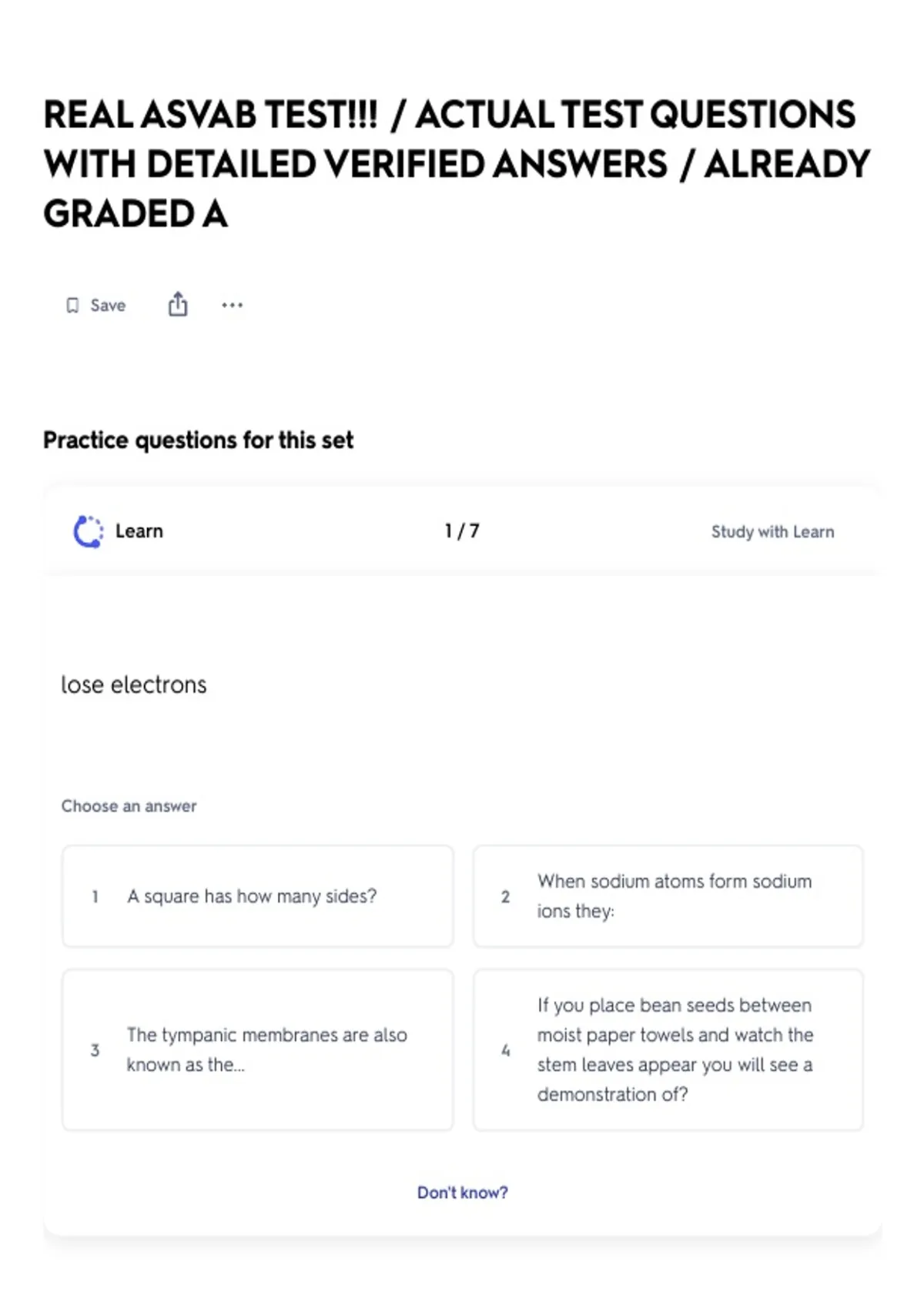
Task: Click the number 1 answer badge
Action: pyautogui.click(x=95, y=897)
